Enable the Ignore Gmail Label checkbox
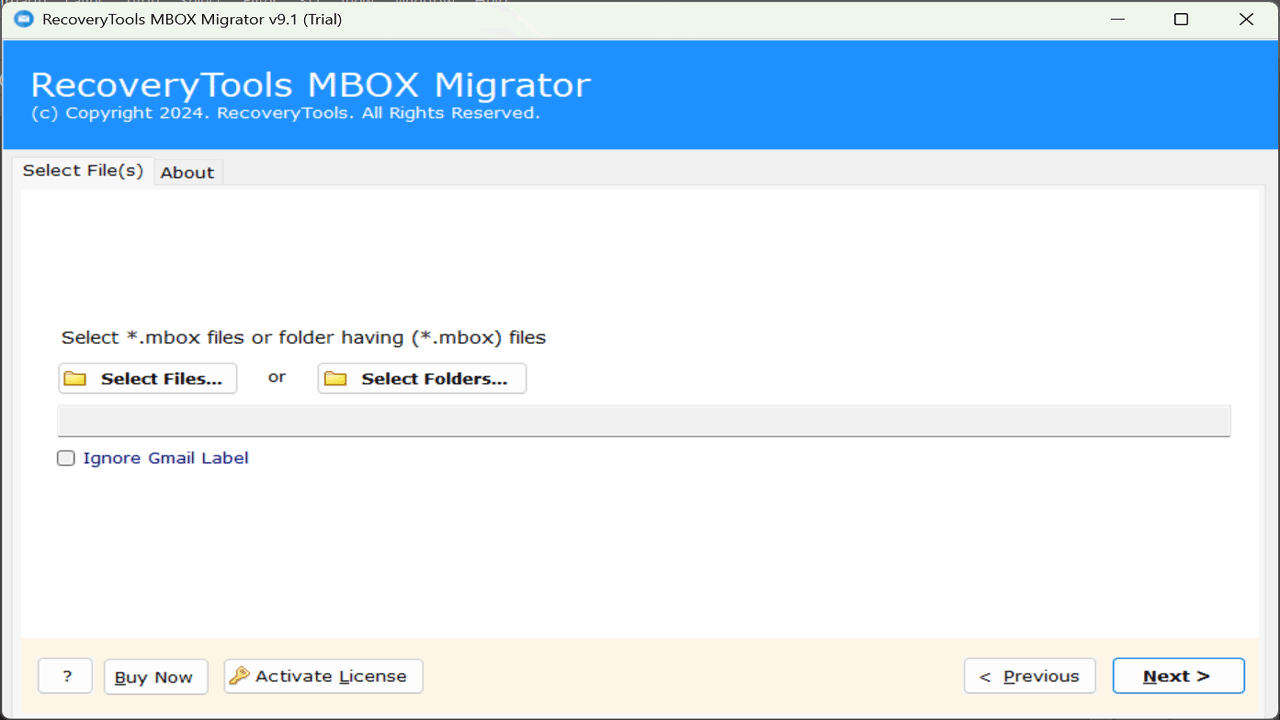Screen dimensions: 1280x720 click(x=66, y=458)
